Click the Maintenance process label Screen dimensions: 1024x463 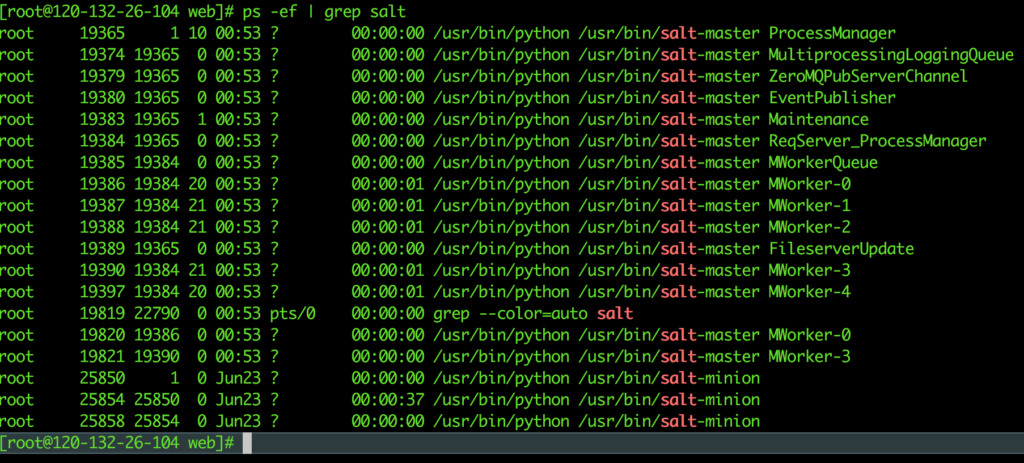click(x=818, y=120)
